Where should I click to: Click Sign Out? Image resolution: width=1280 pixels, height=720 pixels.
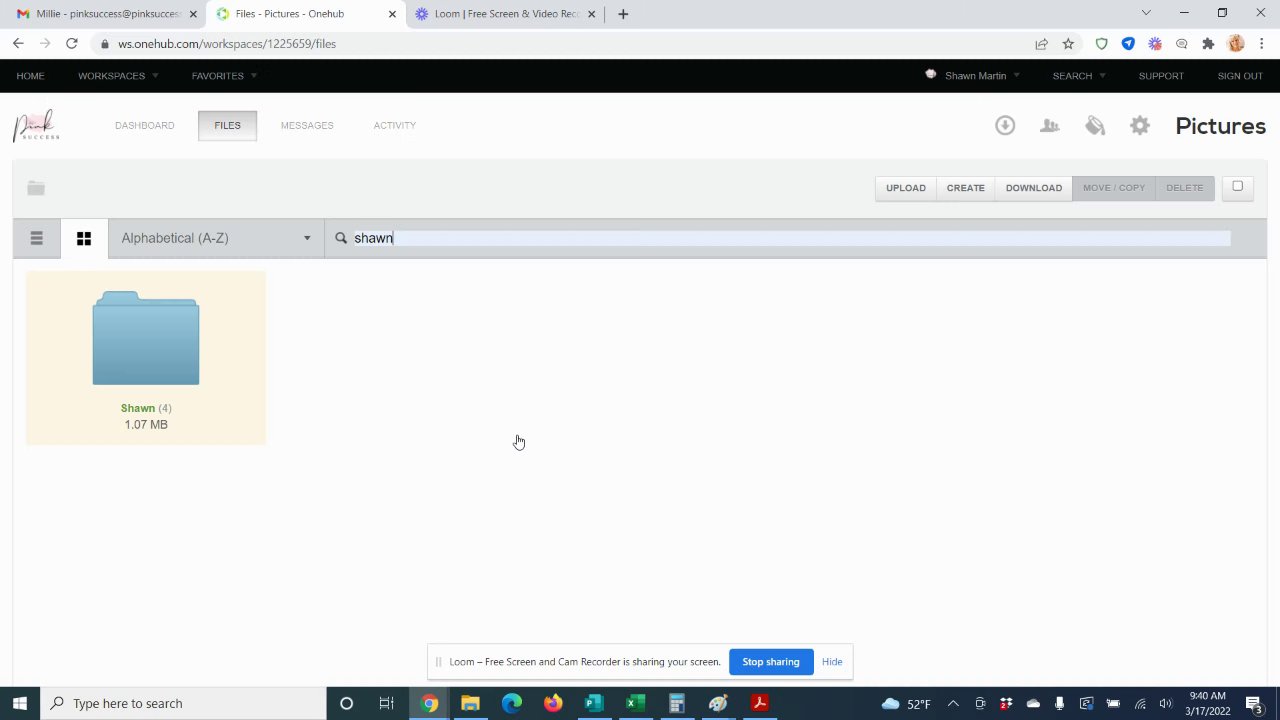tap(1240, 76)
